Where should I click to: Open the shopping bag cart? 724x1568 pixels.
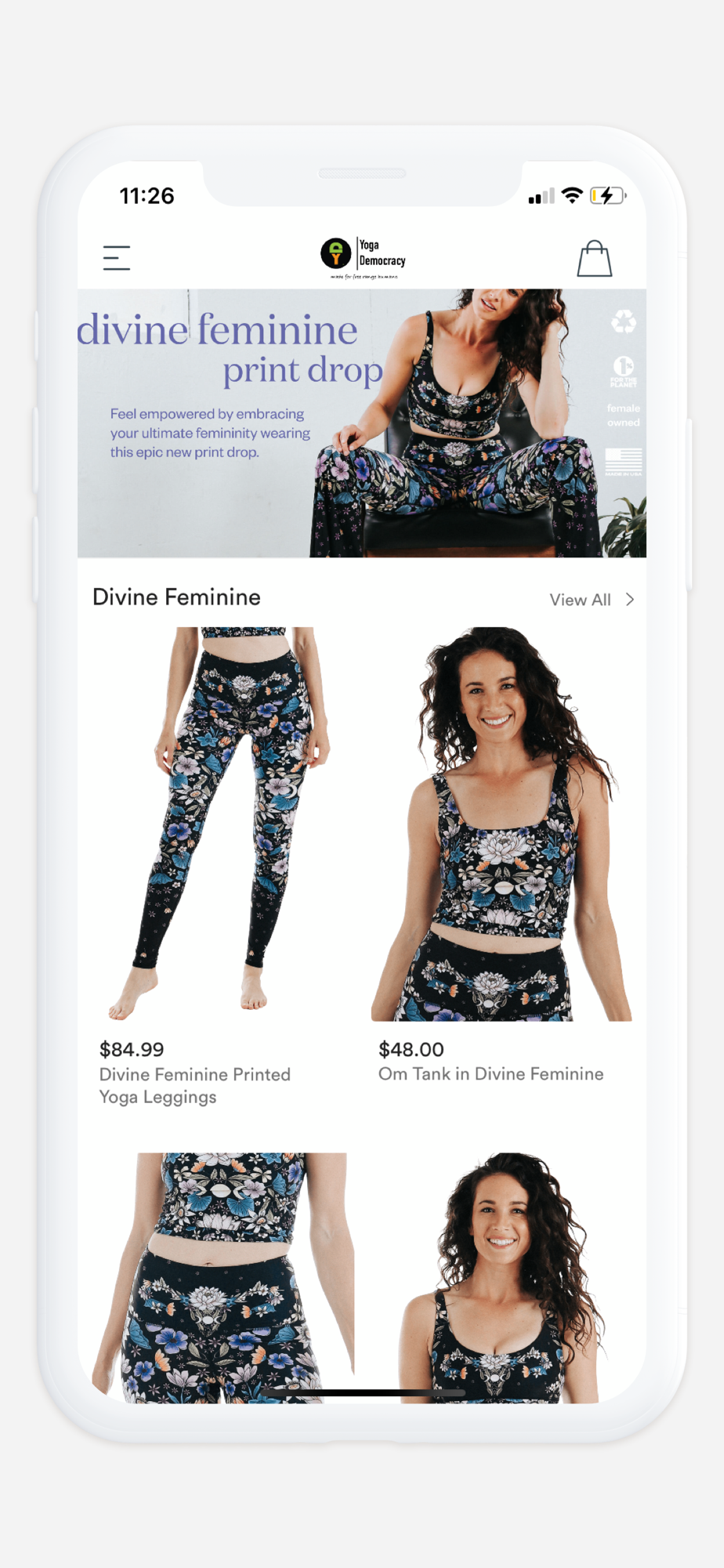(595, 258)
